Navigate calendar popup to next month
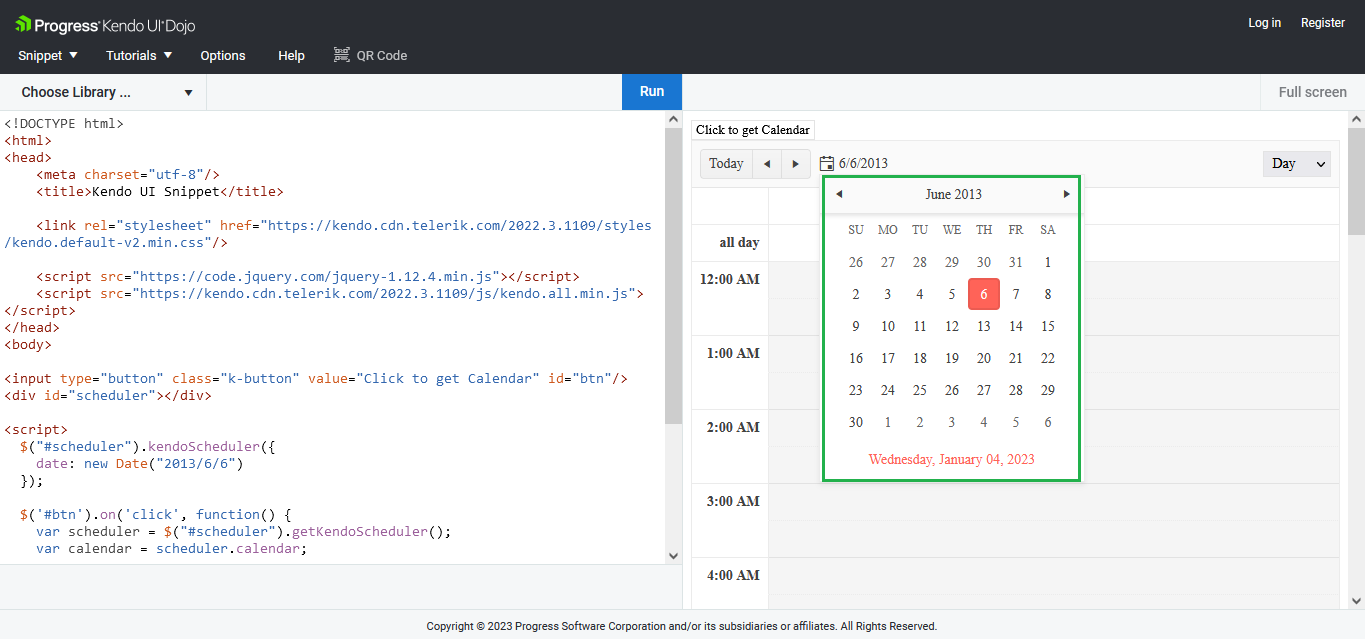This screenshot has height=639, width=1365. point(1066,194)
